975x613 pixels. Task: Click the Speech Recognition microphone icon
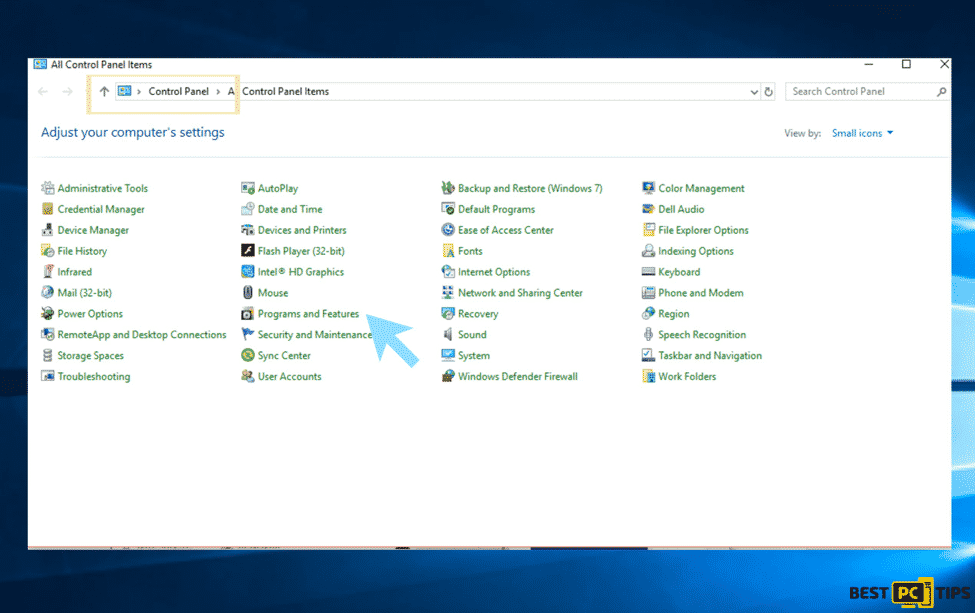point(648,334)
